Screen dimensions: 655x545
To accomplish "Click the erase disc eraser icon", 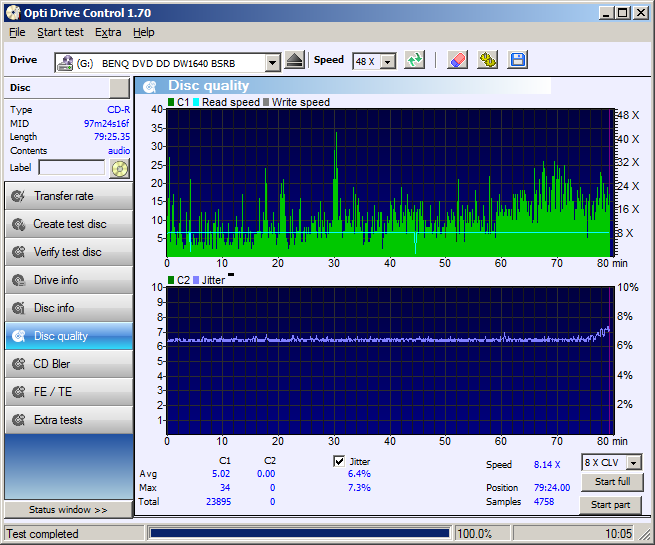I will click(x=458, y=60).
